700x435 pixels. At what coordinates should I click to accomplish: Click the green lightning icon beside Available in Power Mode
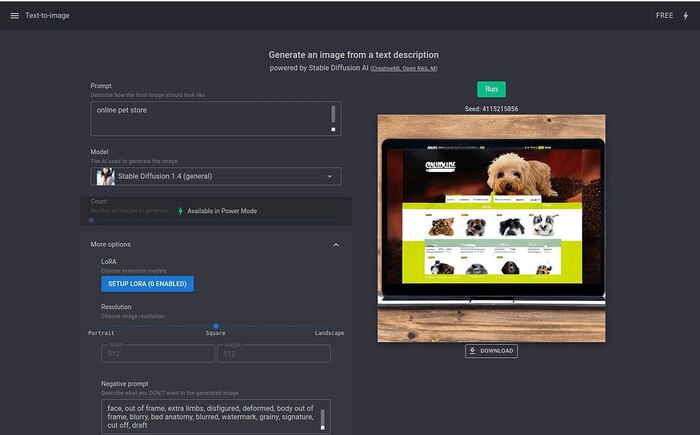click(181, 211)
